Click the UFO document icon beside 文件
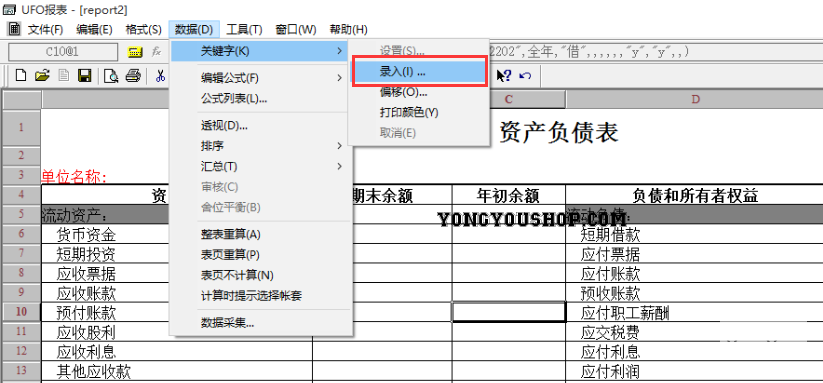This screenshot has height=383, width=823. [14, 29]
